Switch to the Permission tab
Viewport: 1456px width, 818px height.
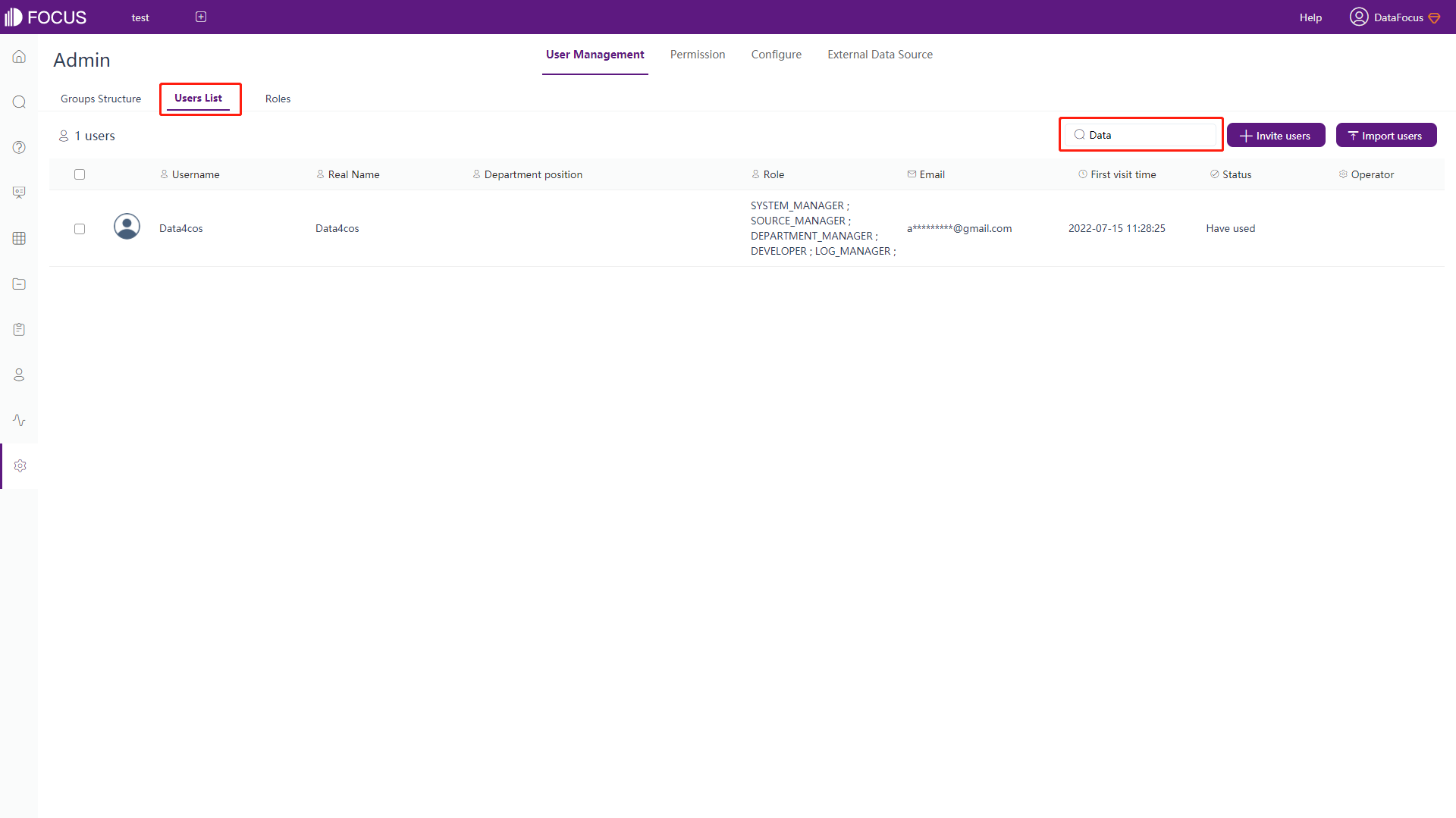(x=698, y=55)
